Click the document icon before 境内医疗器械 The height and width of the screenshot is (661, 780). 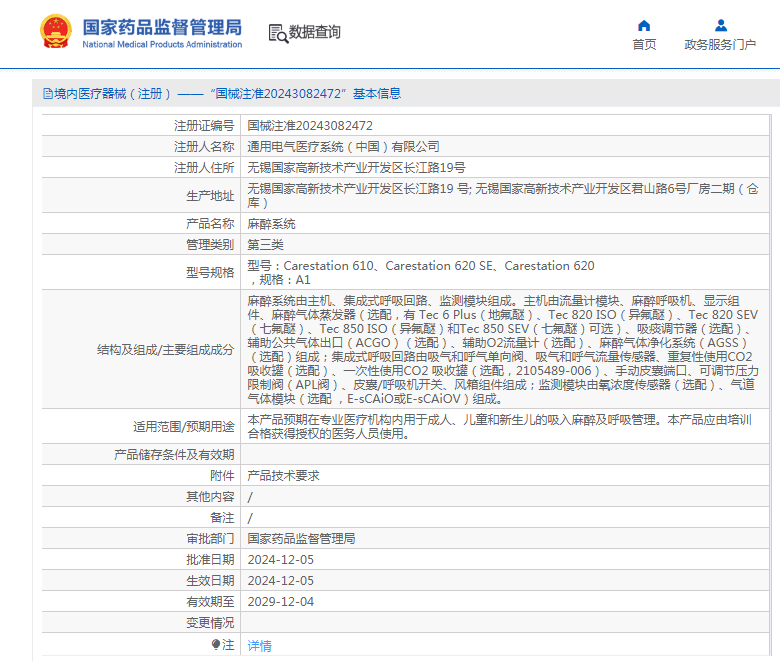point(48,94)
